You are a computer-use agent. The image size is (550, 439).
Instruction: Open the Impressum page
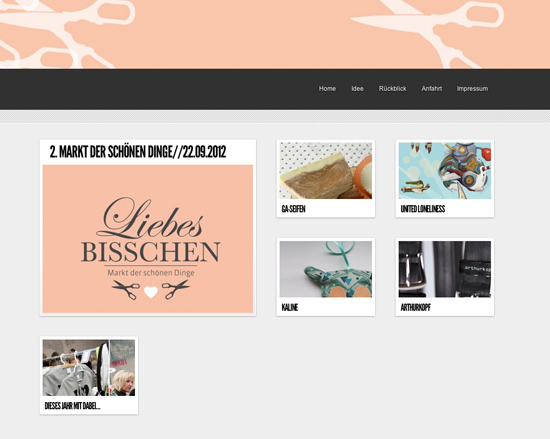[472, 89]
